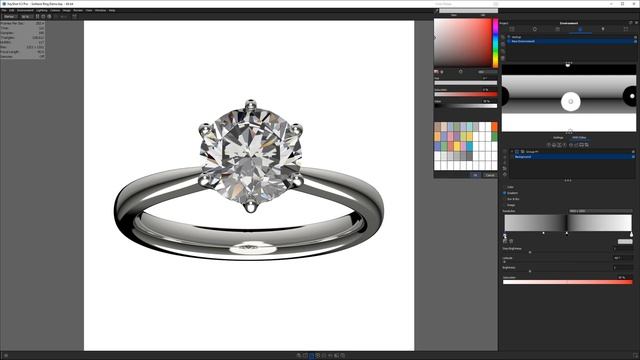Click the Brightness value field in the HDRI Editor panel

[622, 268]
